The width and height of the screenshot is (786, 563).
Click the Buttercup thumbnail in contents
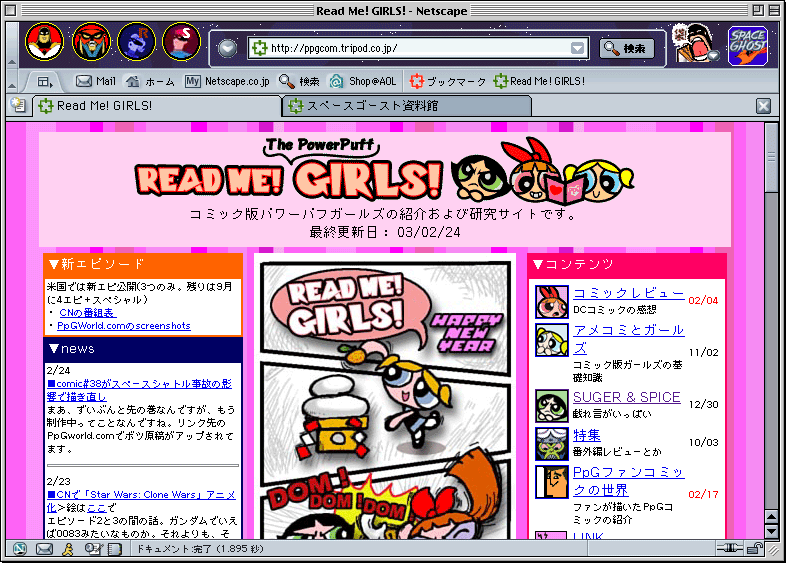pos(551,406)
